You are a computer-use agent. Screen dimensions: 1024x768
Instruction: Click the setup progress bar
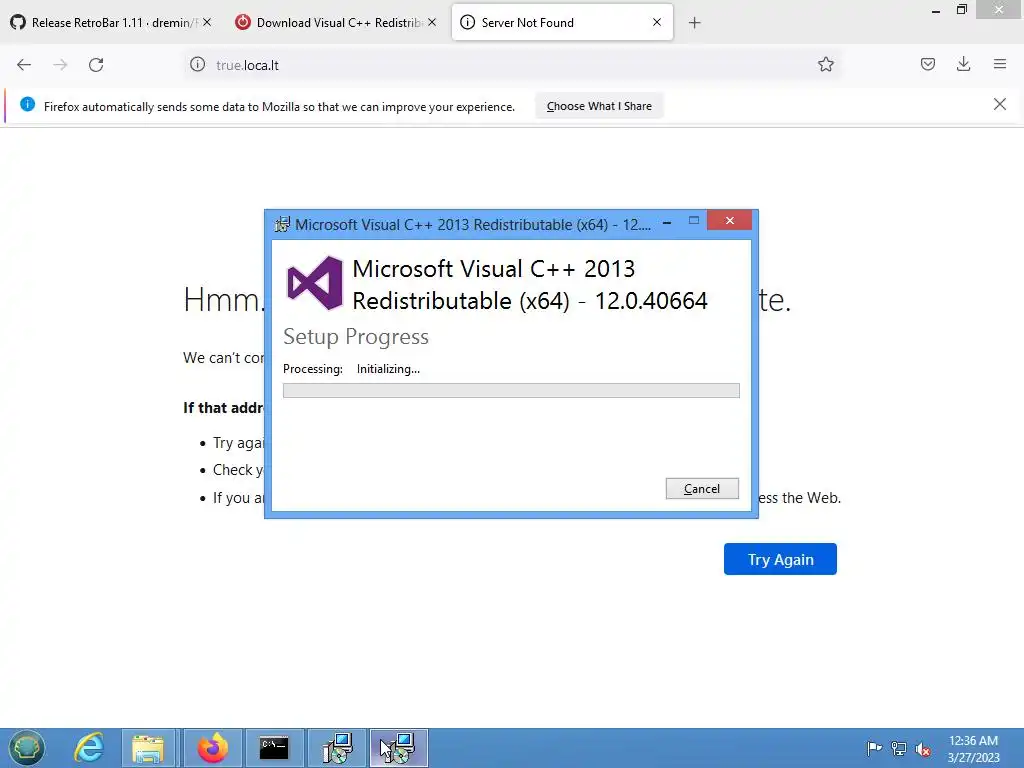pyautogui.click(x=511, y=391)
